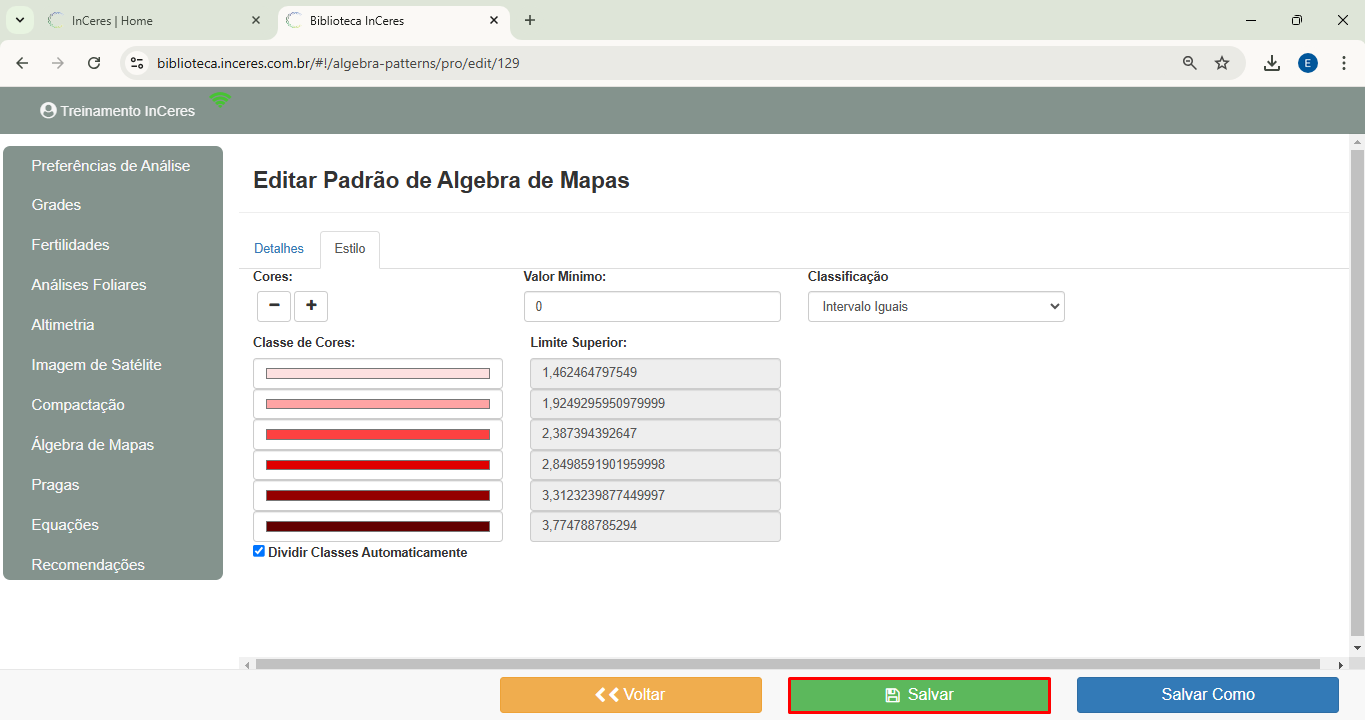
Task: Open Álgebra de Mapas in the sidebar
Action: pos(93,445)
